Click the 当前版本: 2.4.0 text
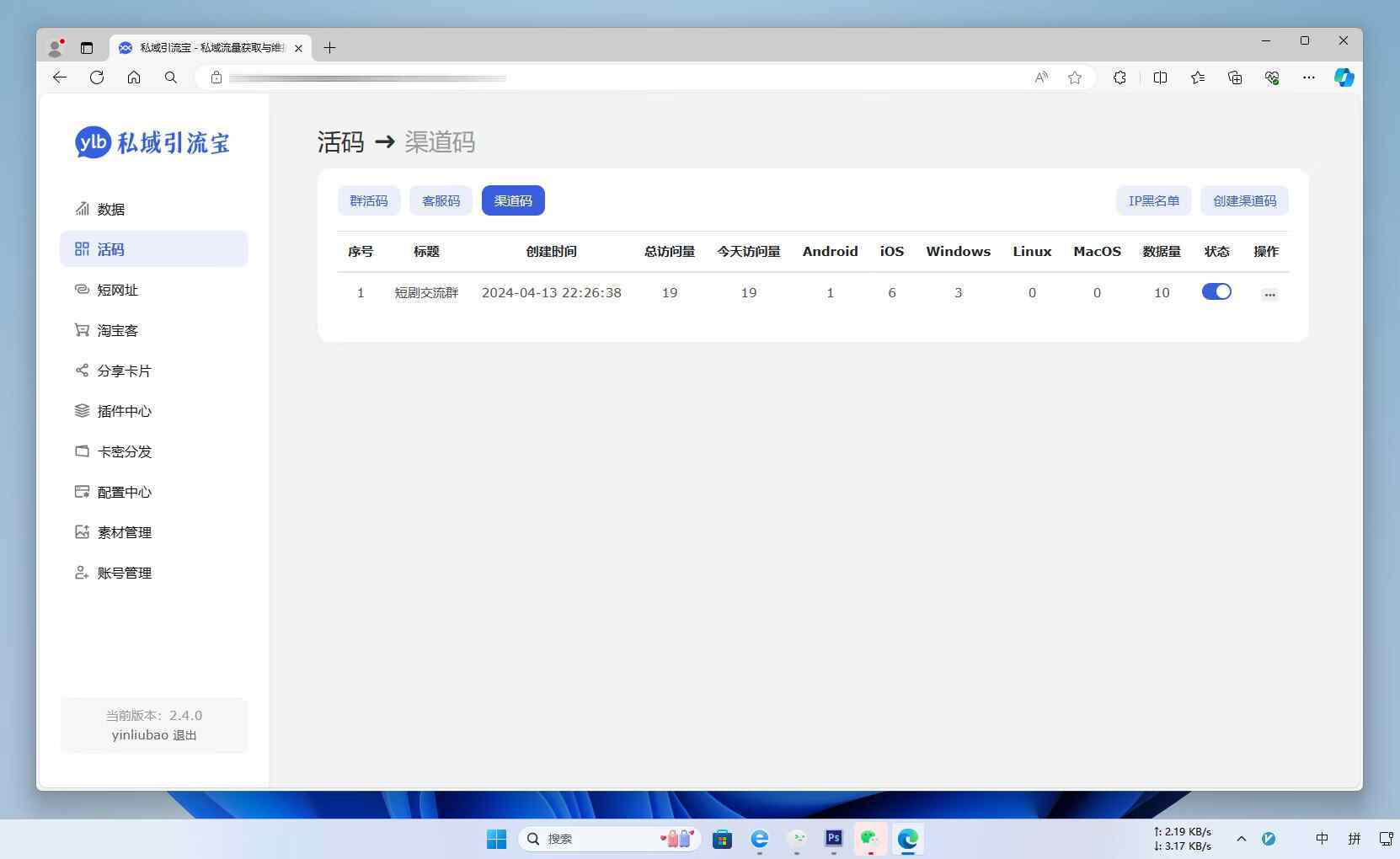The width and height of the screenshot is (1400, 859). pos(153,715)
